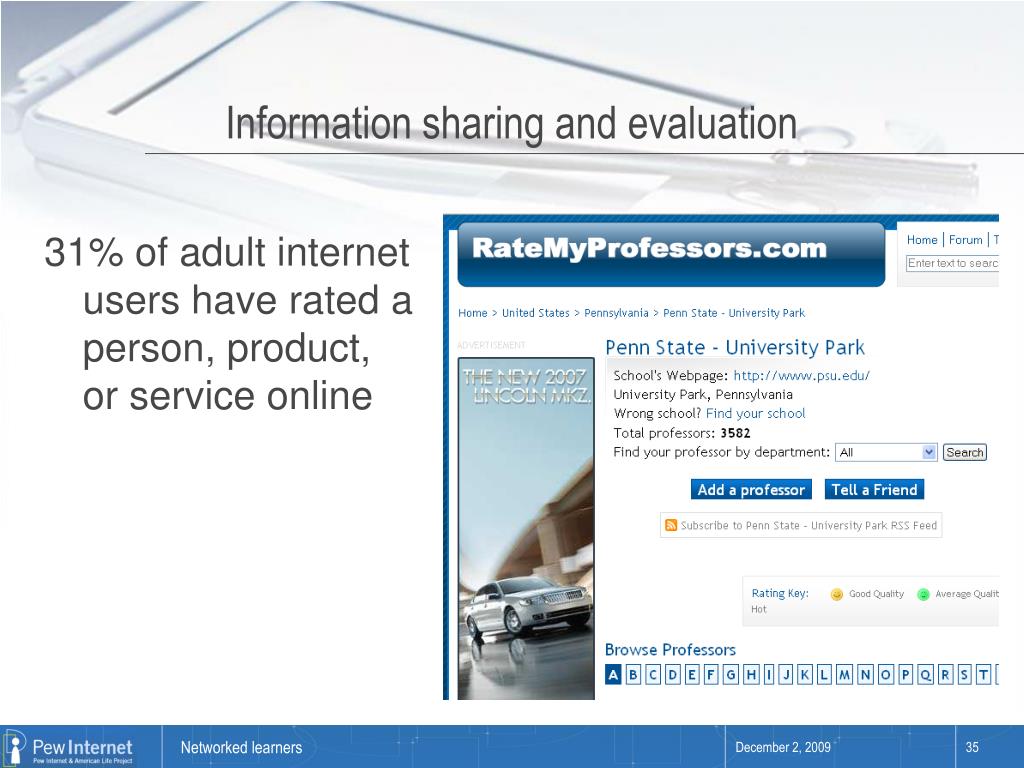Click the total professors count 3582
The image size is (1024, 768).
click(x=735, y=433)
